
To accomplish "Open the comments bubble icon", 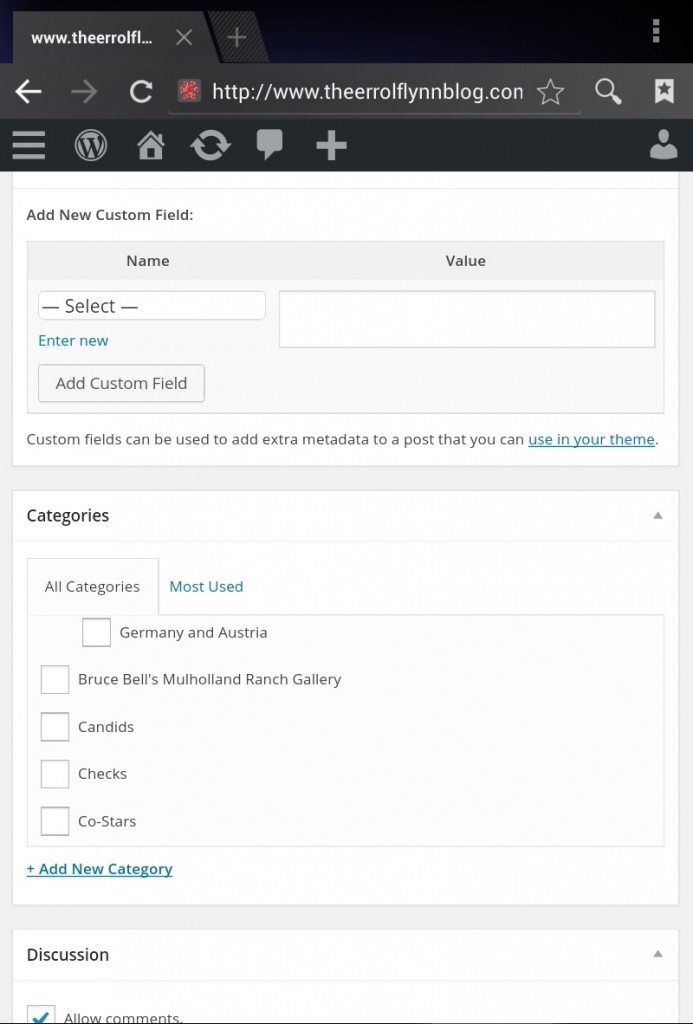I will pos(269,146).
